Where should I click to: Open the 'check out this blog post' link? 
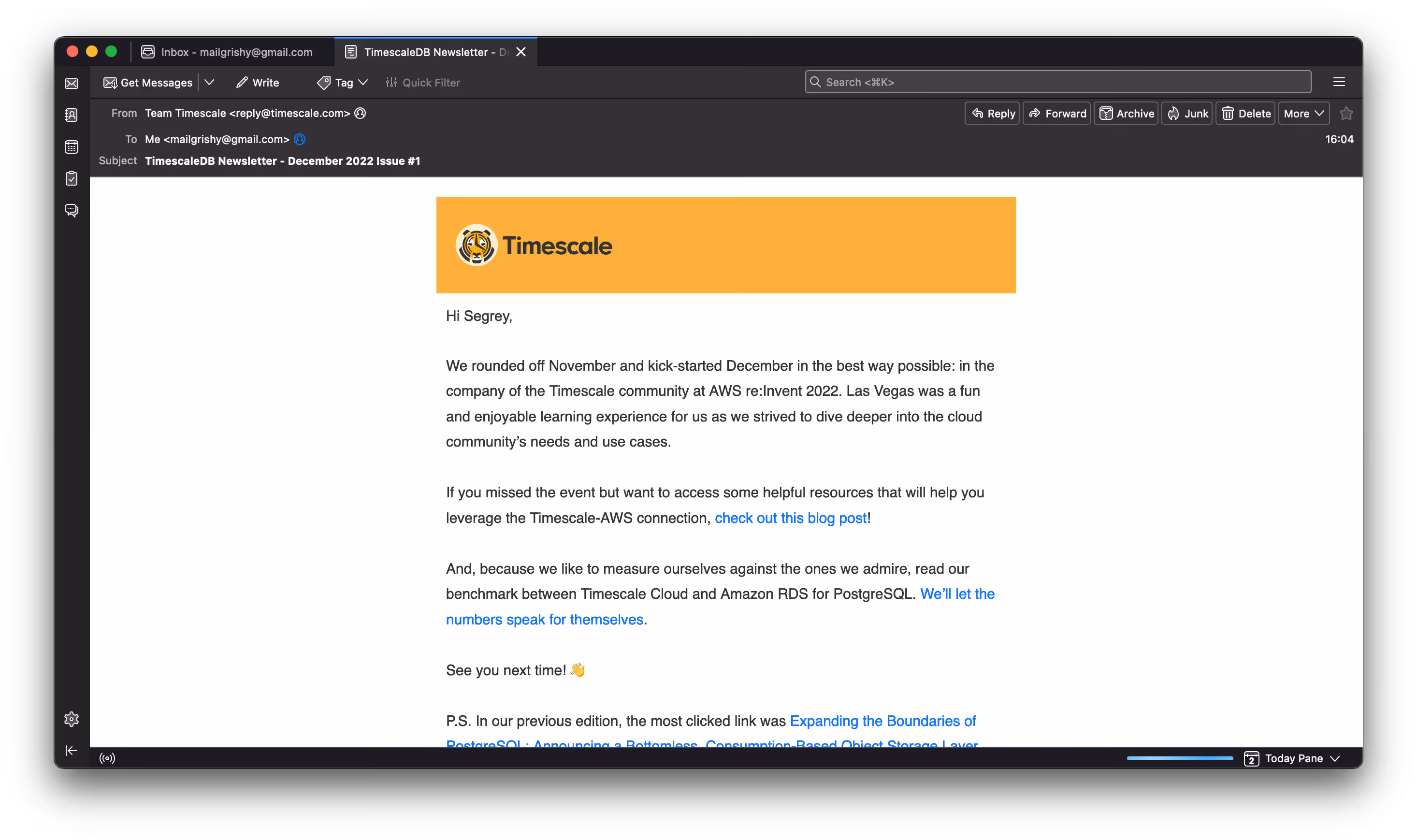[790, 518]
